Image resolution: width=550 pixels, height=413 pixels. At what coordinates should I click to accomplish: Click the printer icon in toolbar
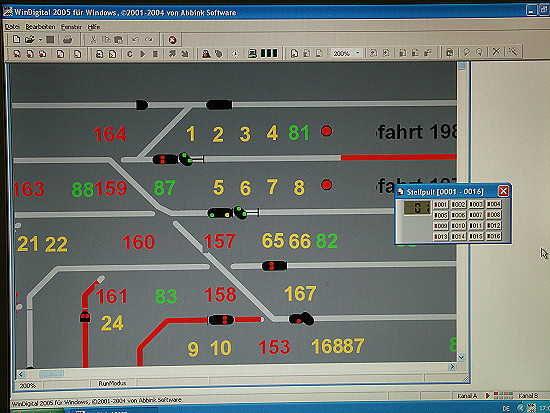[x=67, y=40]
